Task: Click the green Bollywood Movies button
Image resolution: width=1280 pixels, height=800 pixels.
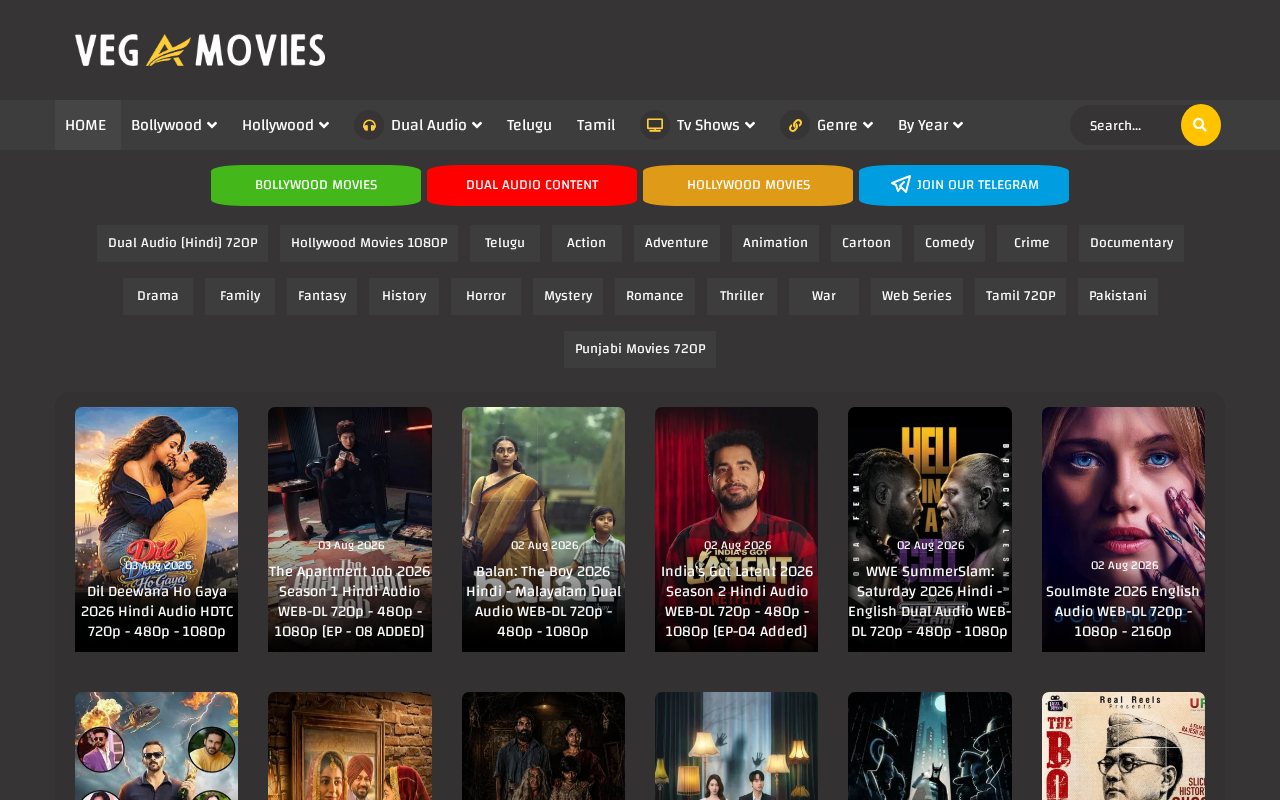Action: click(316, 185)
